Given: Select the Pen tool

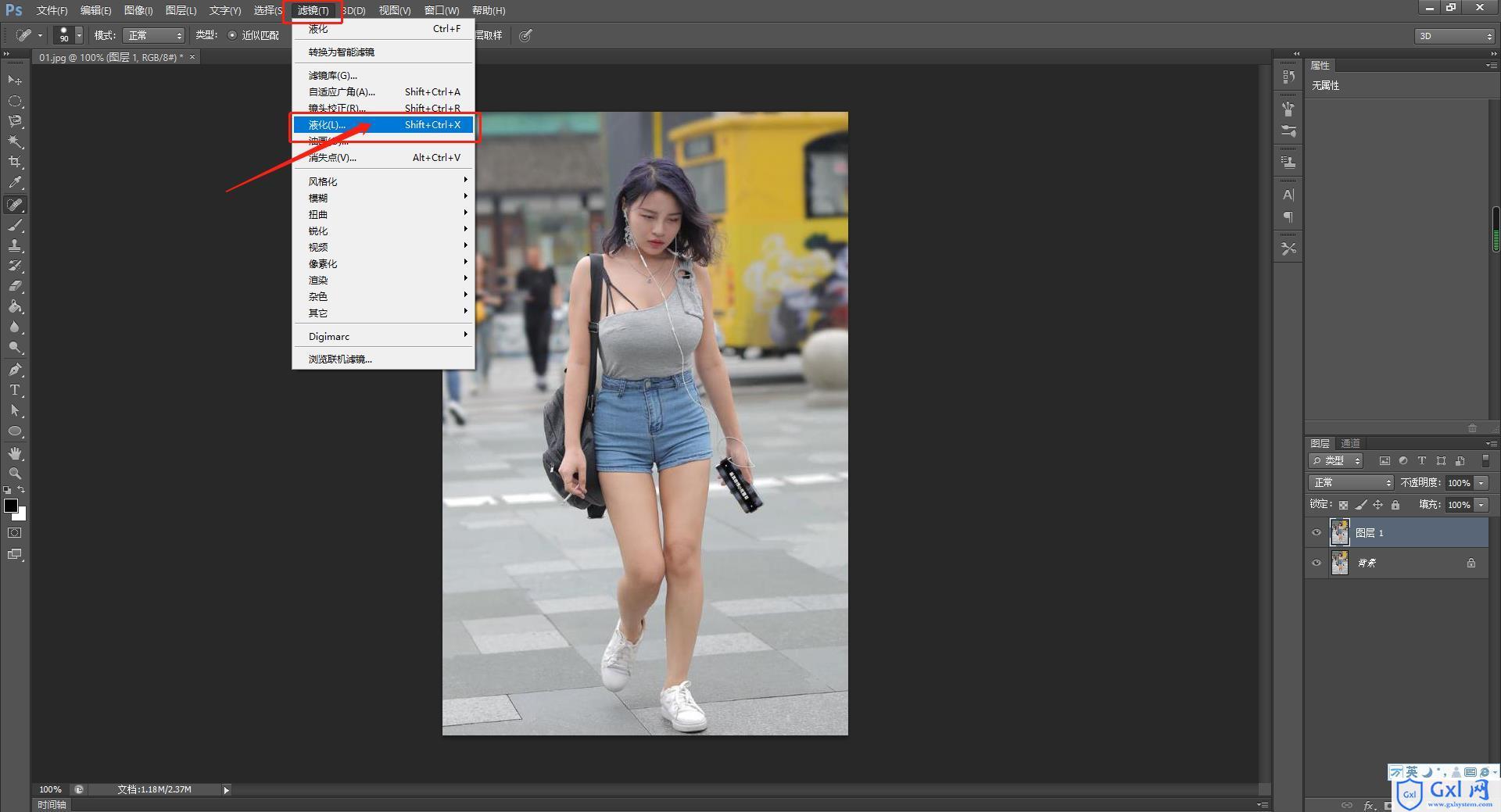Looking at the screenshot, I should pyautogui.click(x=15, y=370).
